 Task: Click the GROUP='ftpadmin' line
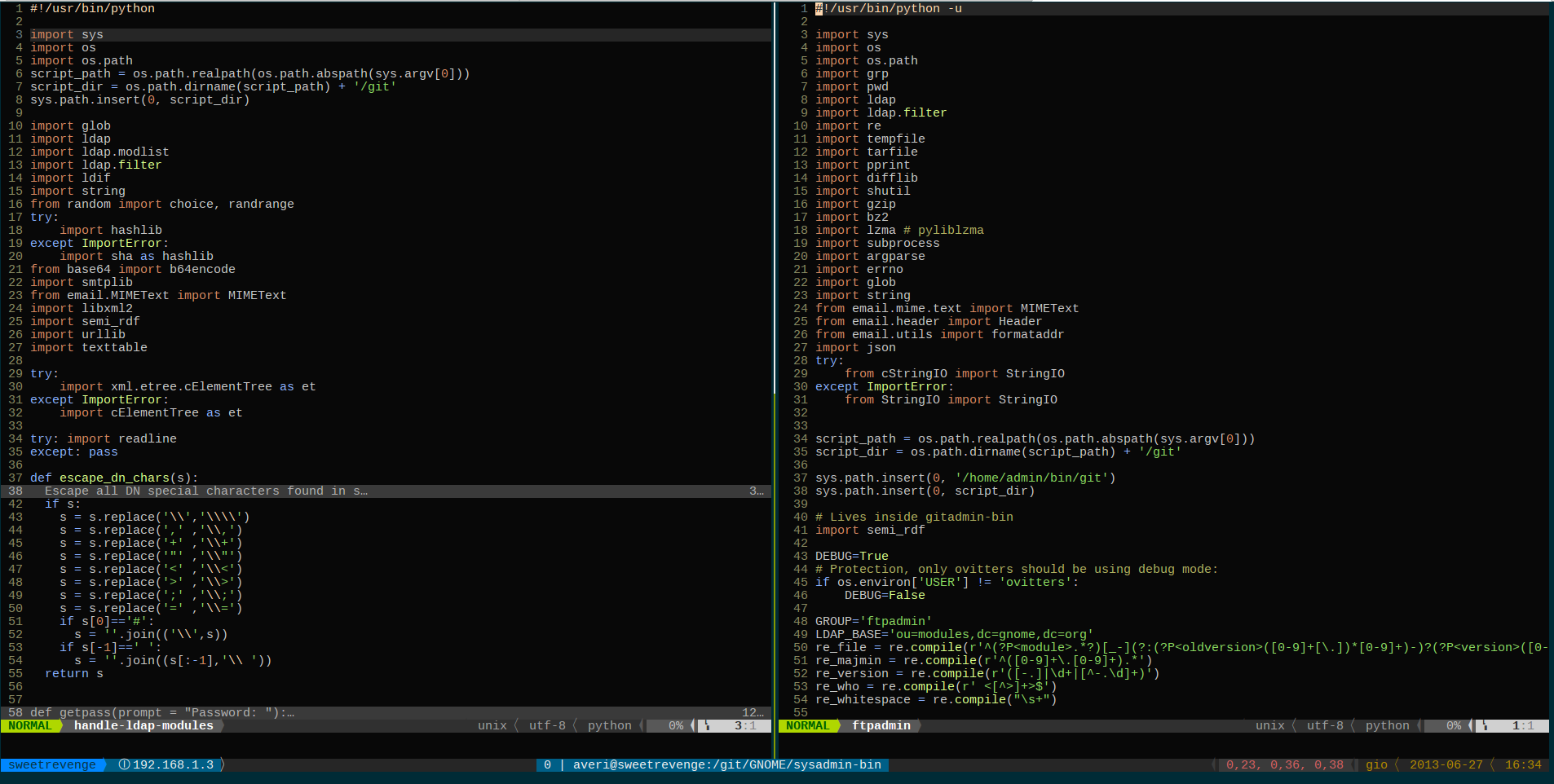pos(874,621)
